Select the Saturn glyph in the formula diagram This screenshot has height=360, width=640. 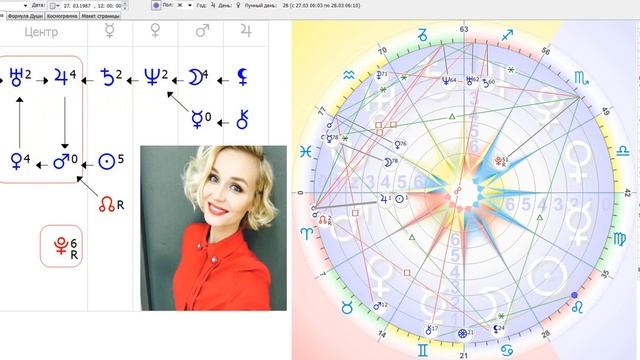107,77
